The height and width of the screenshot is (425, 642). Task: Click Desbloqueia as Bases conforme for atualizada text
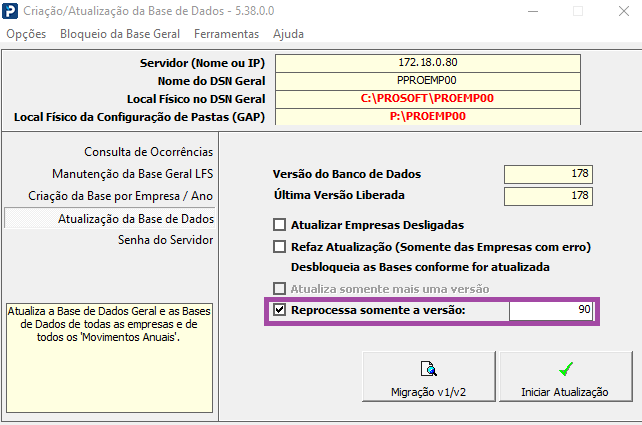tap(420, 267)
